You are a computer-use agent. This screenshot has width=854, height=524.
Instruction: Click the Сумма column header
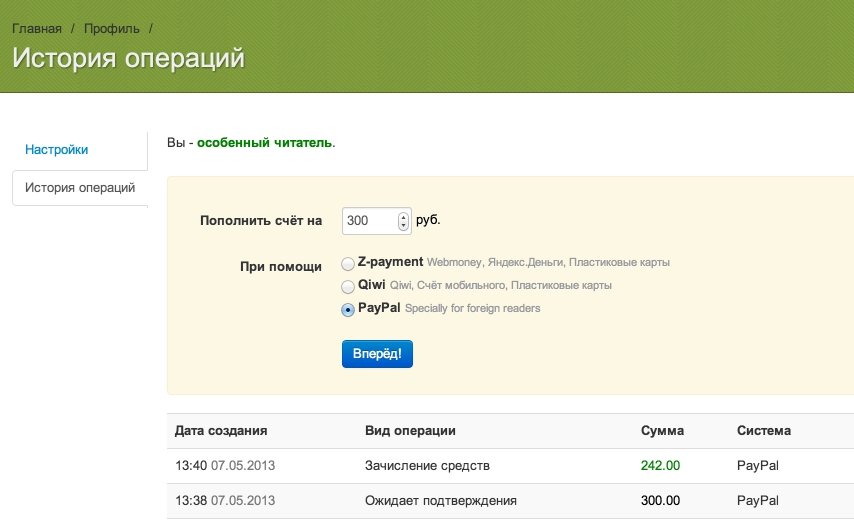662,431
